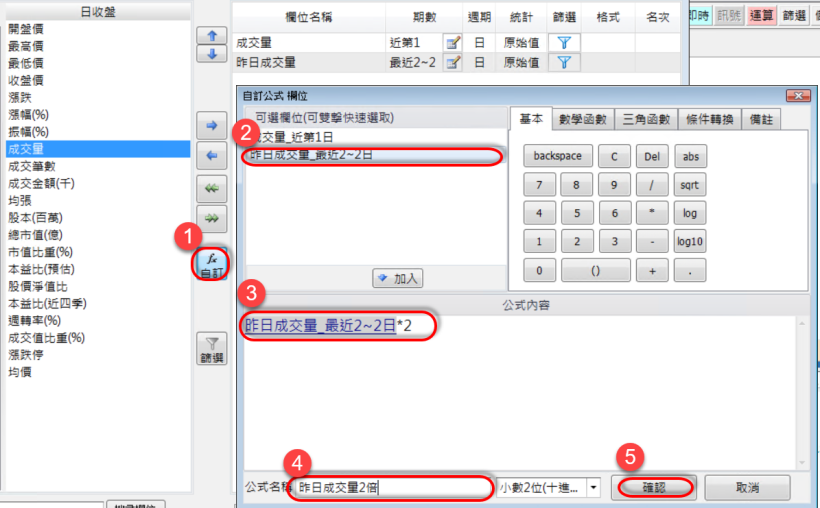
Task: Select 成交筆數 in the 日收盤 list
Action: [33, 166]
